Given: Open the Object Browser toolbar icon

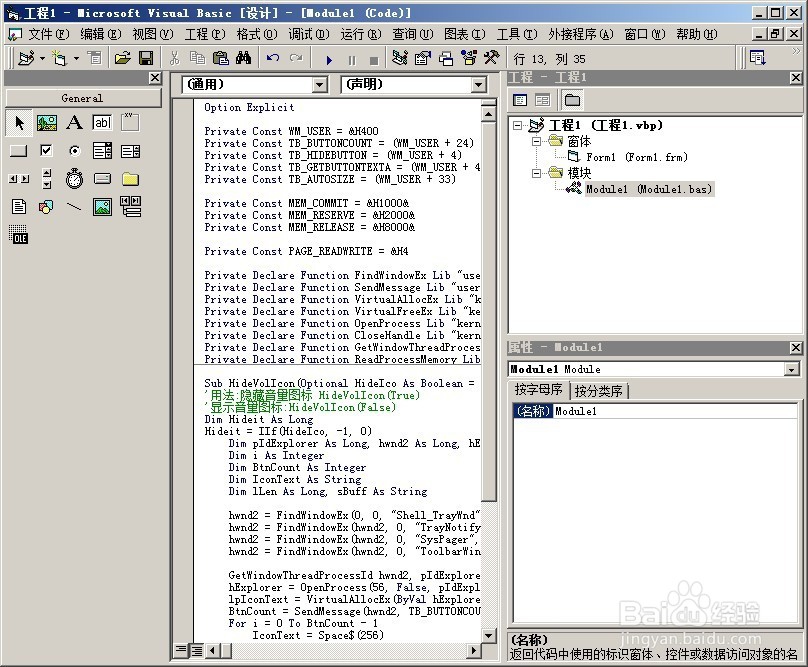Looking at the screenshot, I should click(x=469, y=58).
